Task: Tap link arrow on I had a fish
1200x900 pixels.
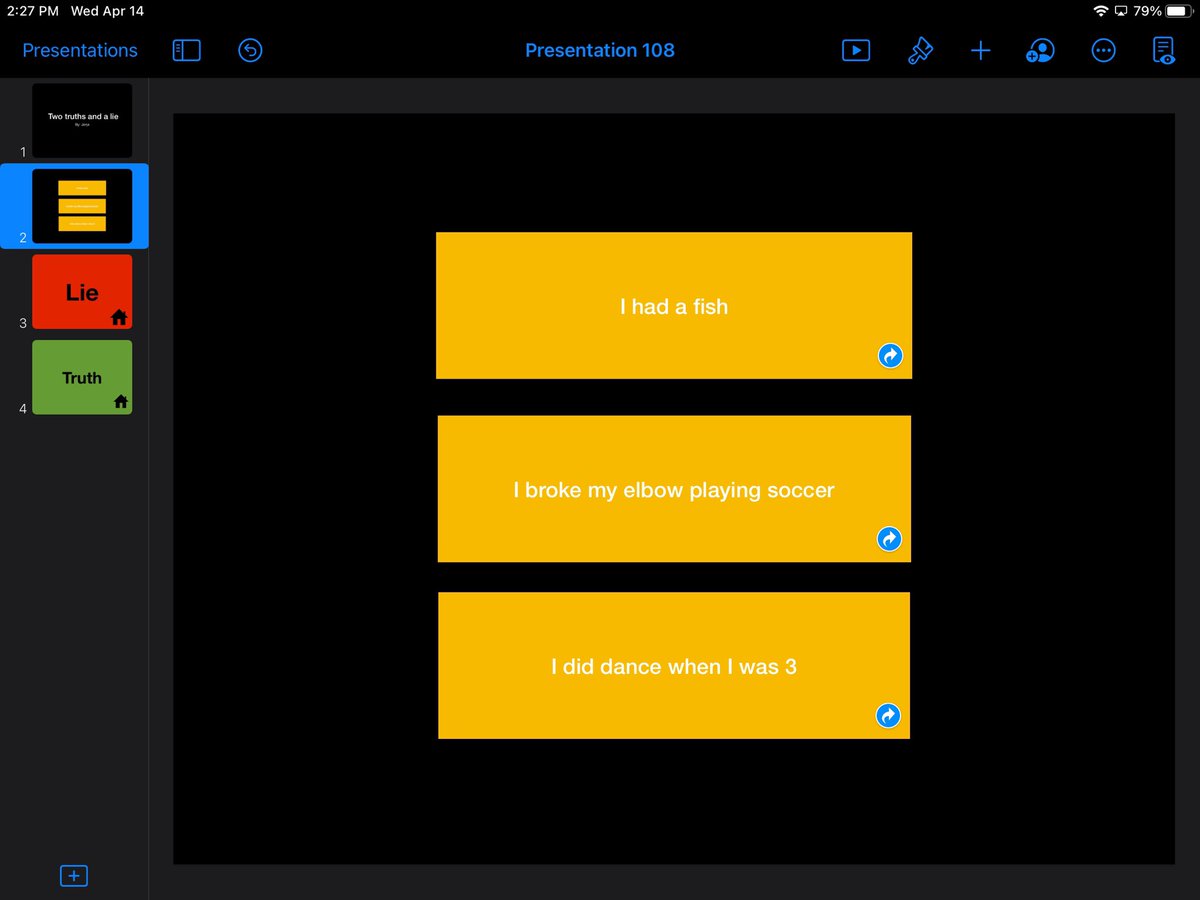Action: (x=890, y=356)
